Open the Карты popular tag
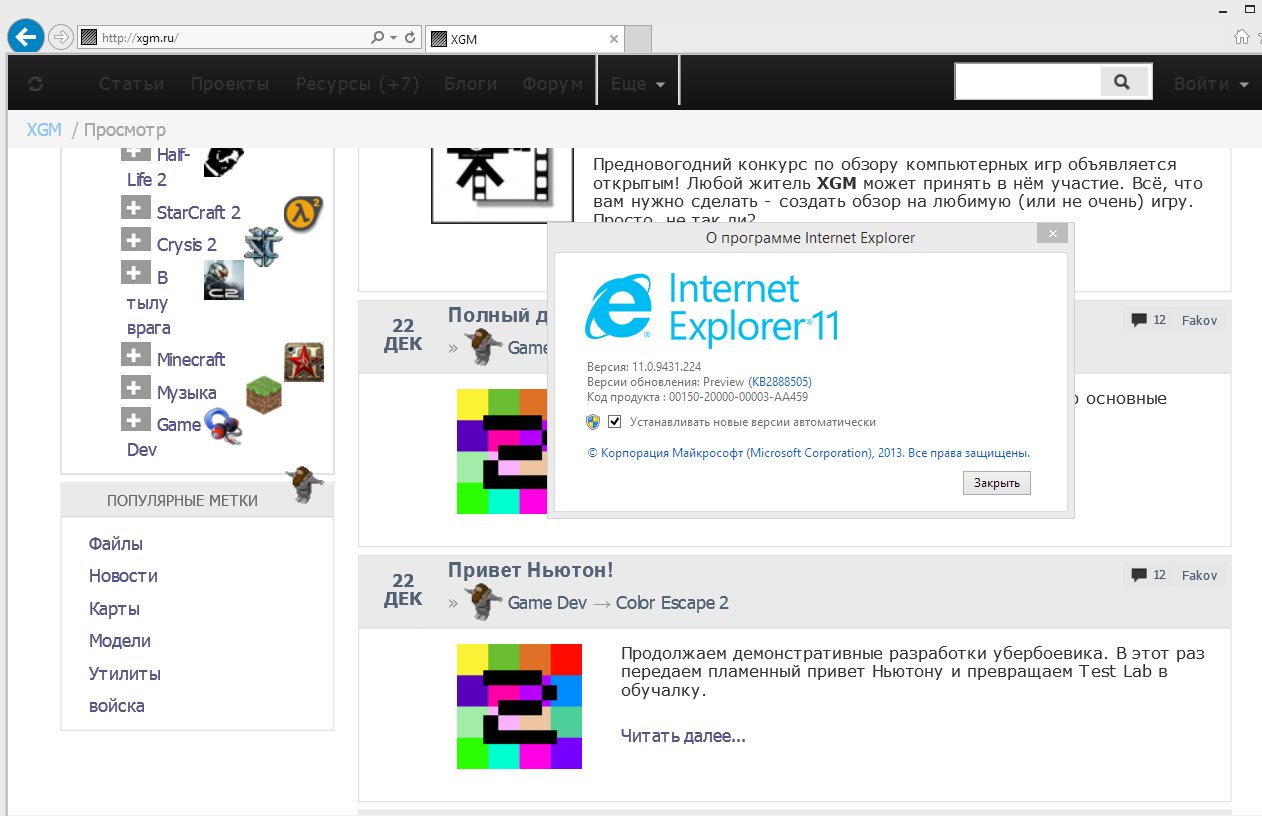1262x816 pixels. click(x=114, y=609)
